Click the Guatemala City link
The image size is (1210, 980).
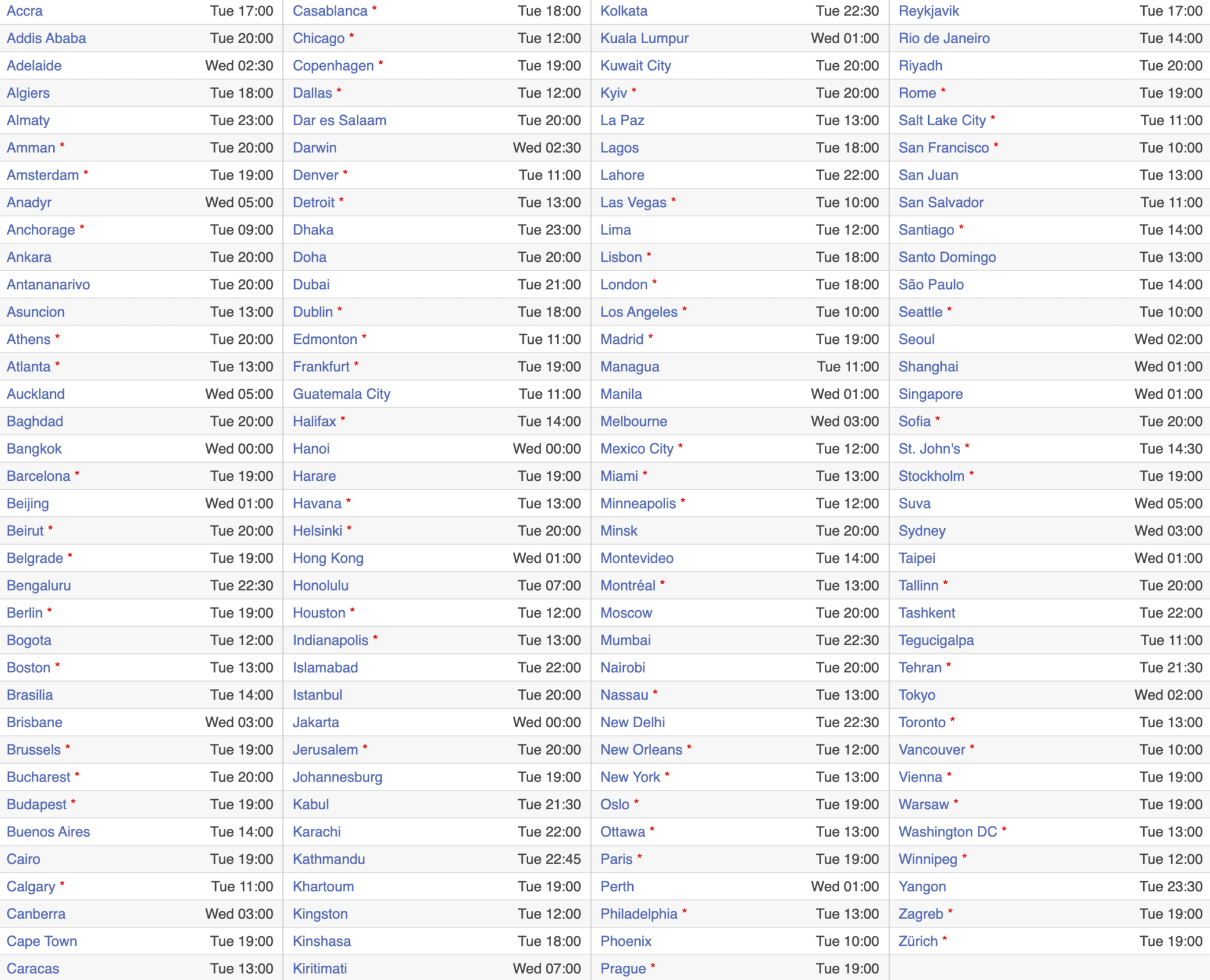point(341,394)
